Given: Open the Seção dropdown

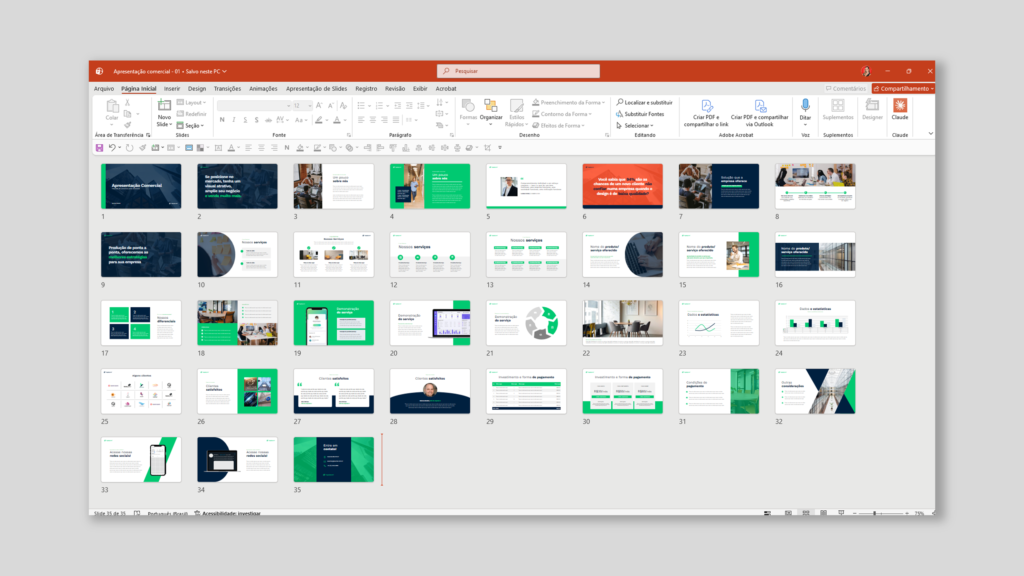Looking at the screenshot, I should coord(190,125).
